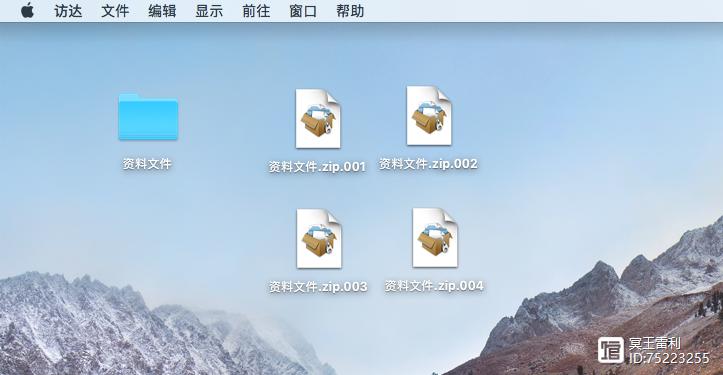The width and height of the screenshot is (723, 375).
Task: Select the 资料文件.zip.004 archive icon
Action: [x=435, y=238]
